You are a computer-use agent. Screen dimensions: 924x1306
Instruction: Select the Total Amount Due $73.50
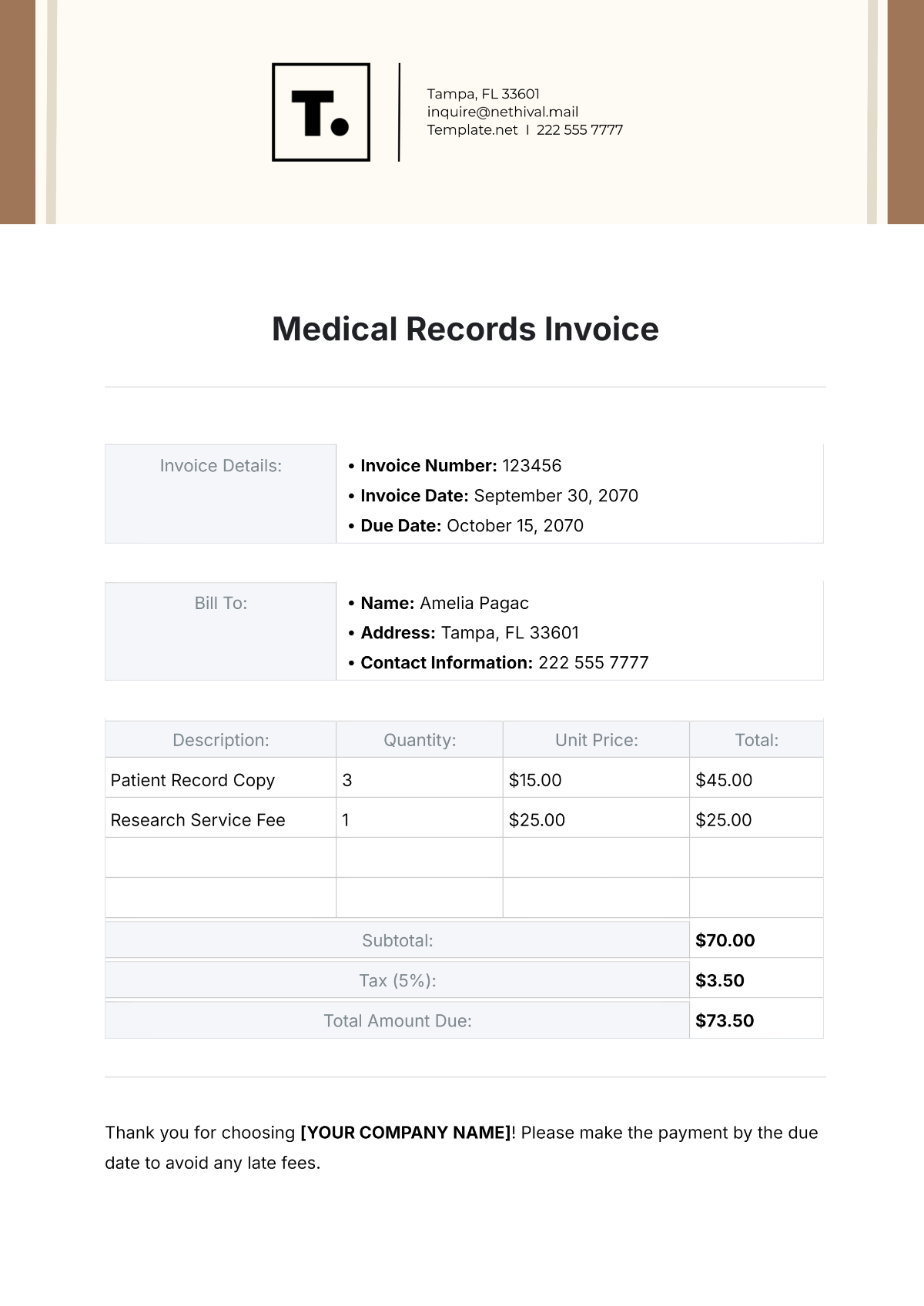click(724, 1021)
